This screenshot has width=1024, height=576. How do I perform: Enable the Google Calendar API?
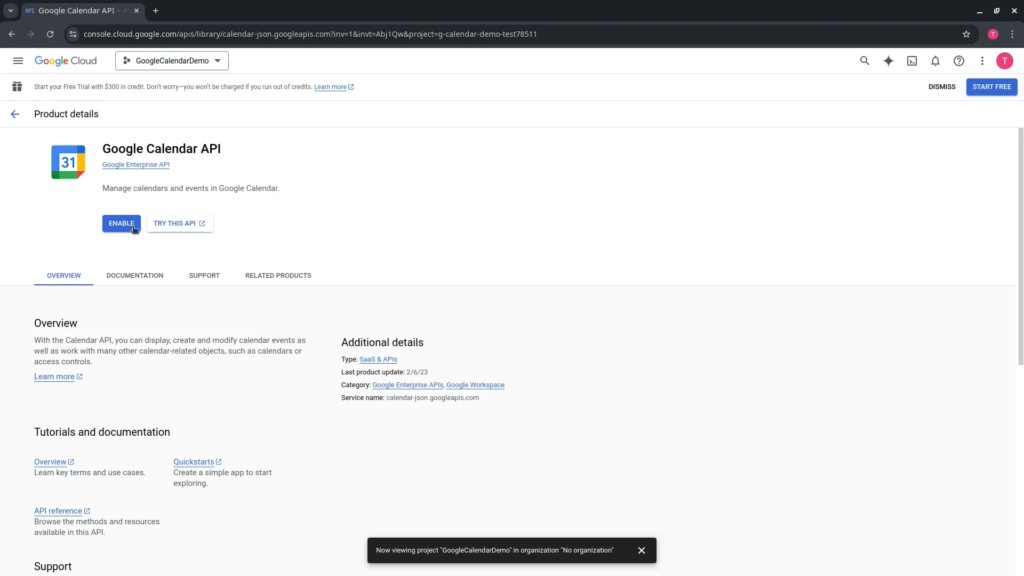(121, 223)
